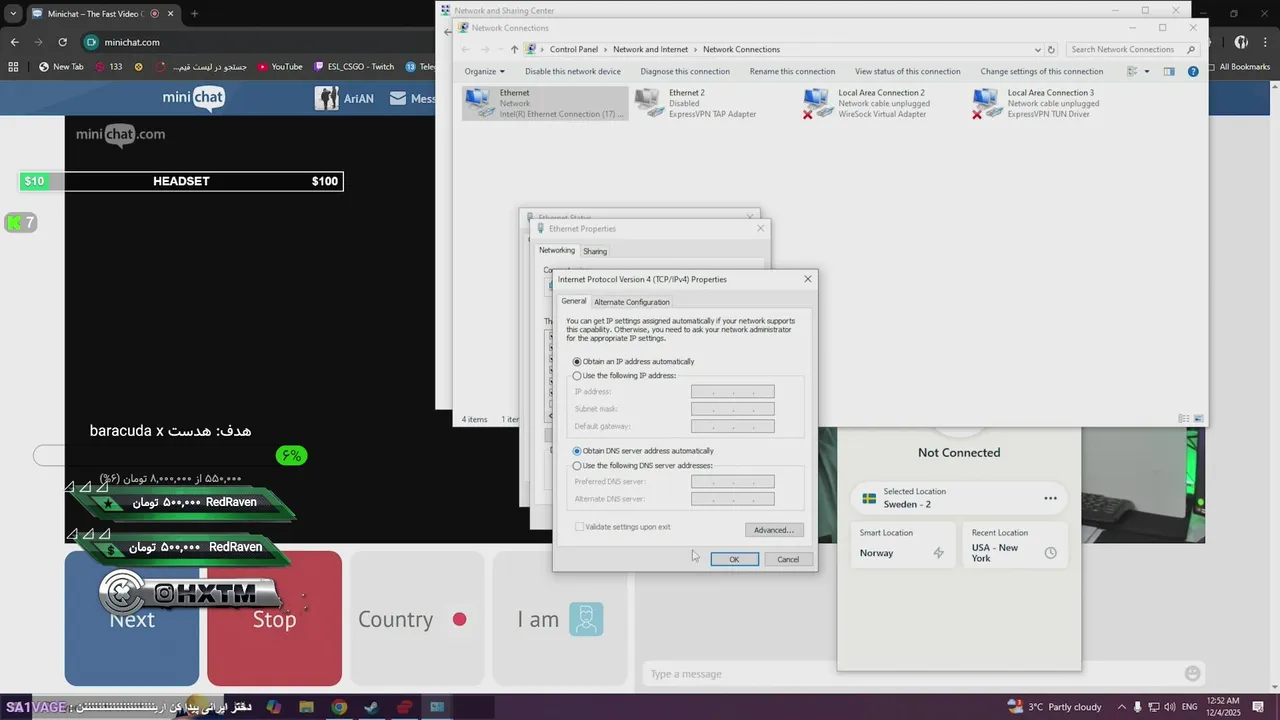Click the volume tray icon
The height and width of the screenshot is (720, 1280).
(x=1171, y=707)
